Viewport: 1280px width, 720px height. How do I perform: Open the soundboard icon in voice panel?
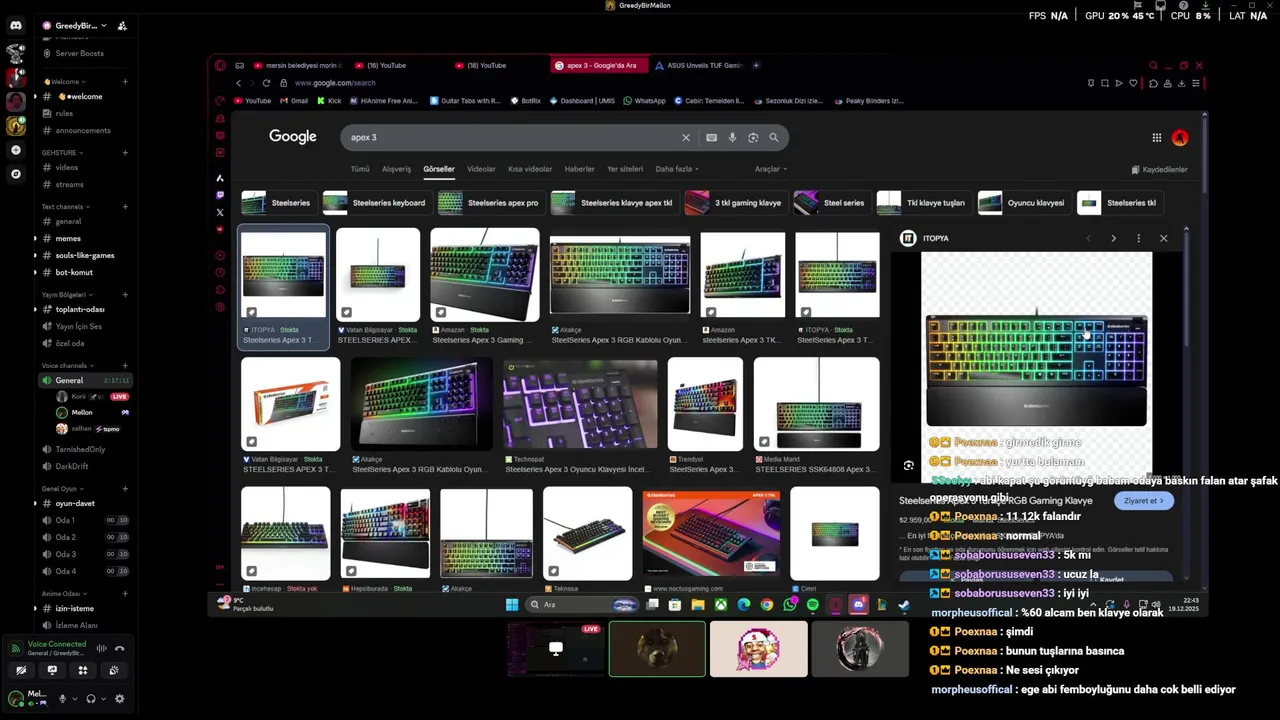[x=114, y=671]
